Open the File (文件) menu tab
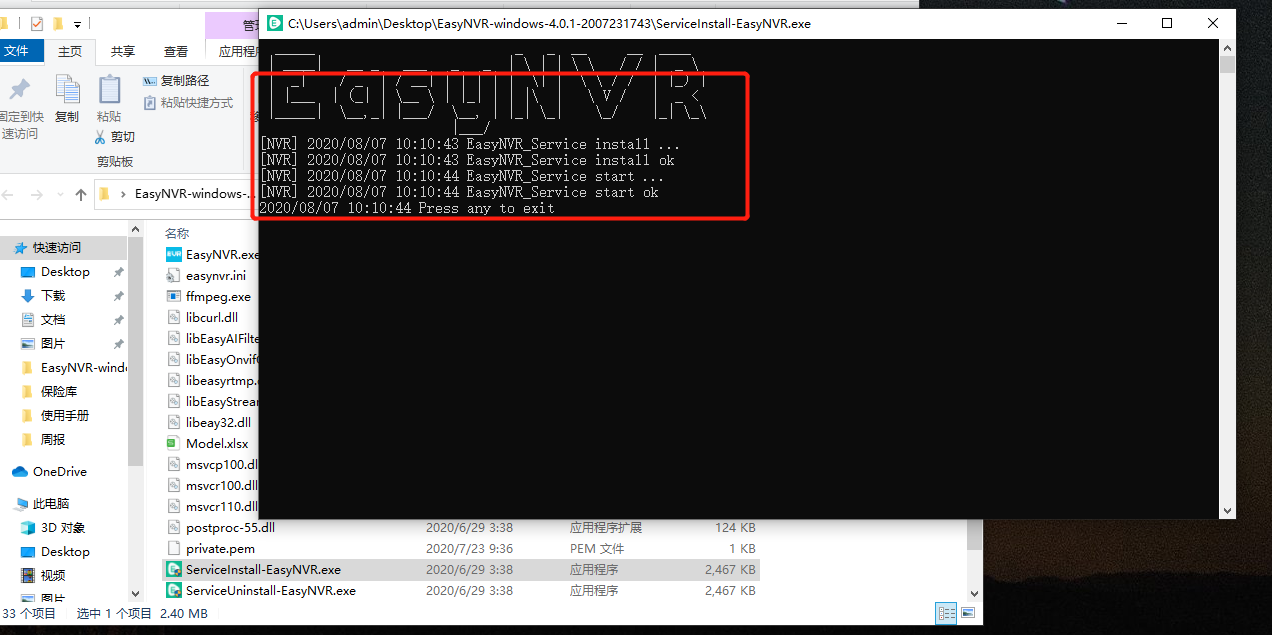 pyautogui.click(x=16, y=51)
